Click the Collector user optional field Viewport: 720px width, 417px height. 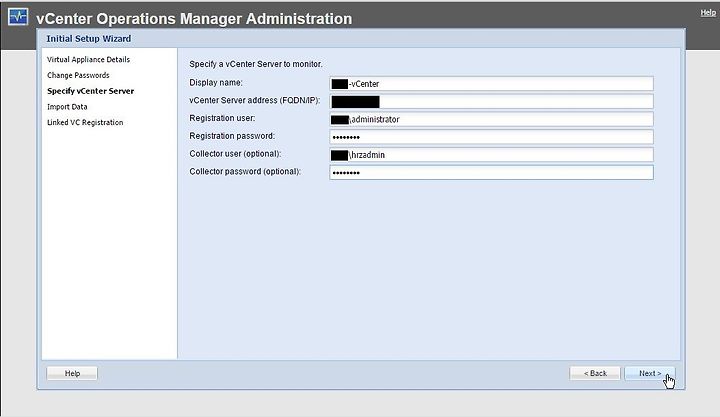(491, 155)
